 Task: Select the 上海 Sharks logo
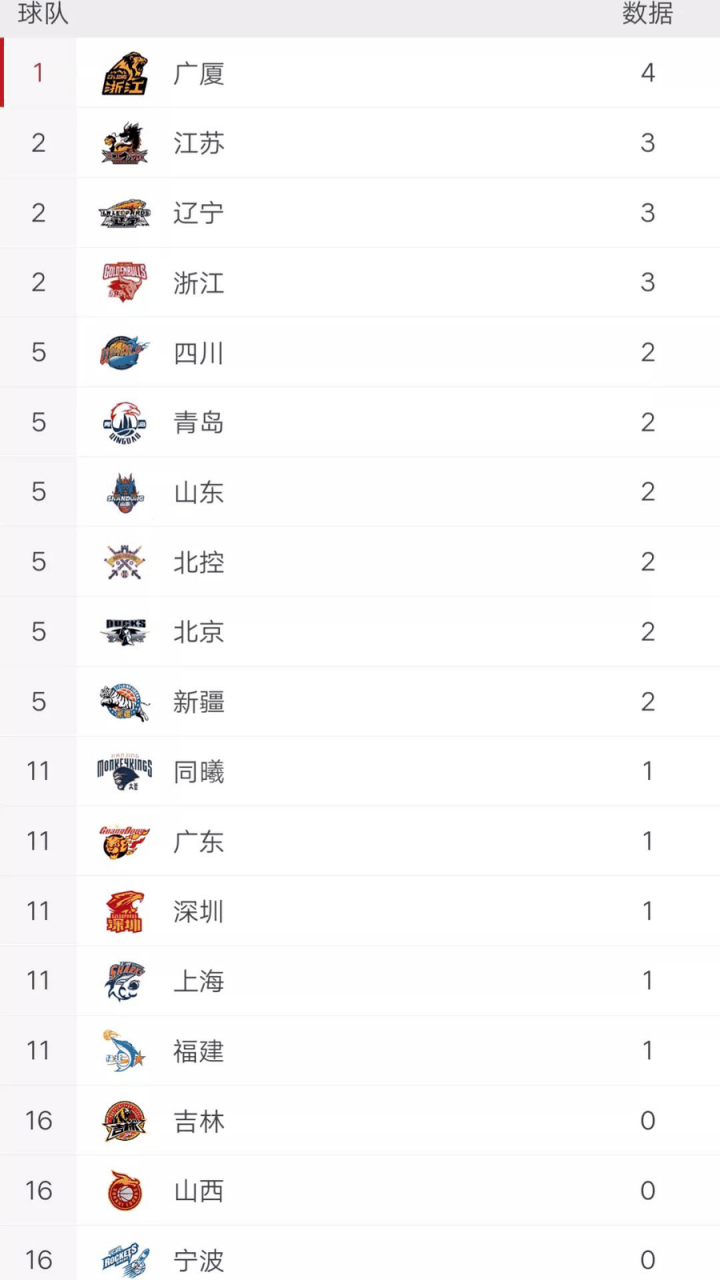125,981
